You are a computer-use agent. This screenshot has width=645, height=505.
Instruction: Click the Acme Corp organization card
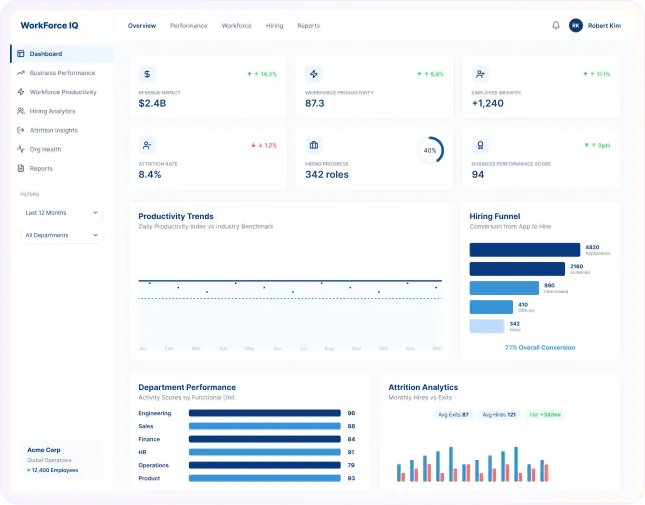point(62,460)
